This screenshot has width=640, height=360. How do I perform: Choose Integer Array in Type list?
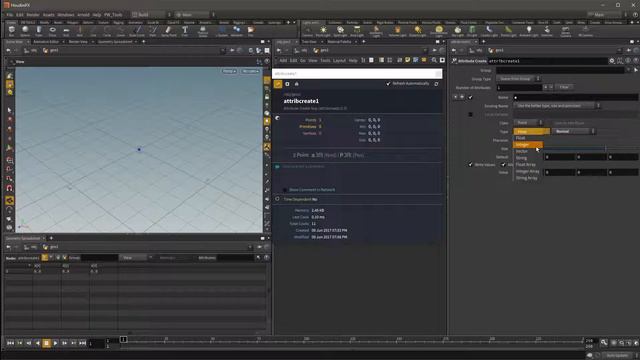527,171
